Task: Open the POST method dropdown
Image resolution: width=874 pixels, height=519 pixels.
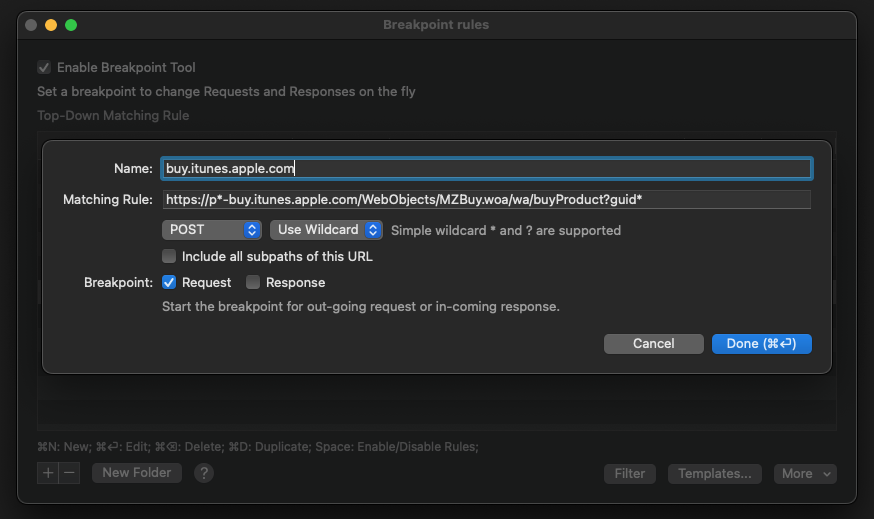Action: point(211,230)
